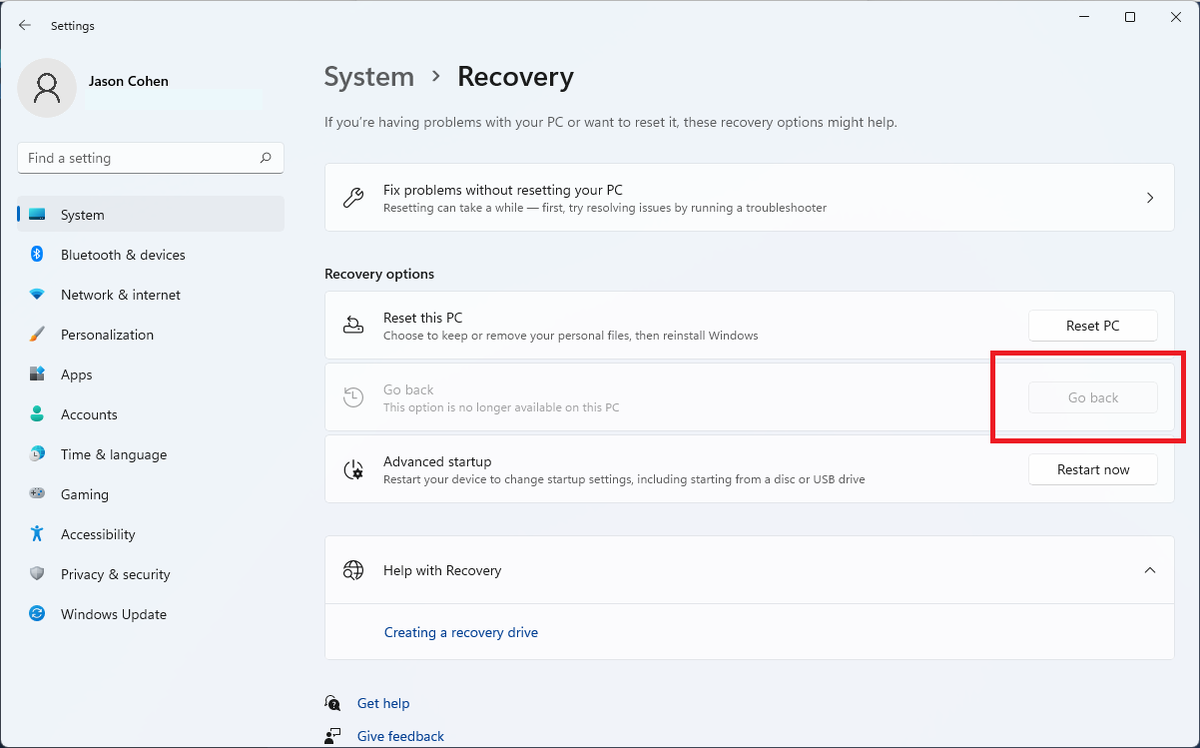Click the Fix problems without resetting your PC title
This screenshot has height=748, width=1200.
503,190
